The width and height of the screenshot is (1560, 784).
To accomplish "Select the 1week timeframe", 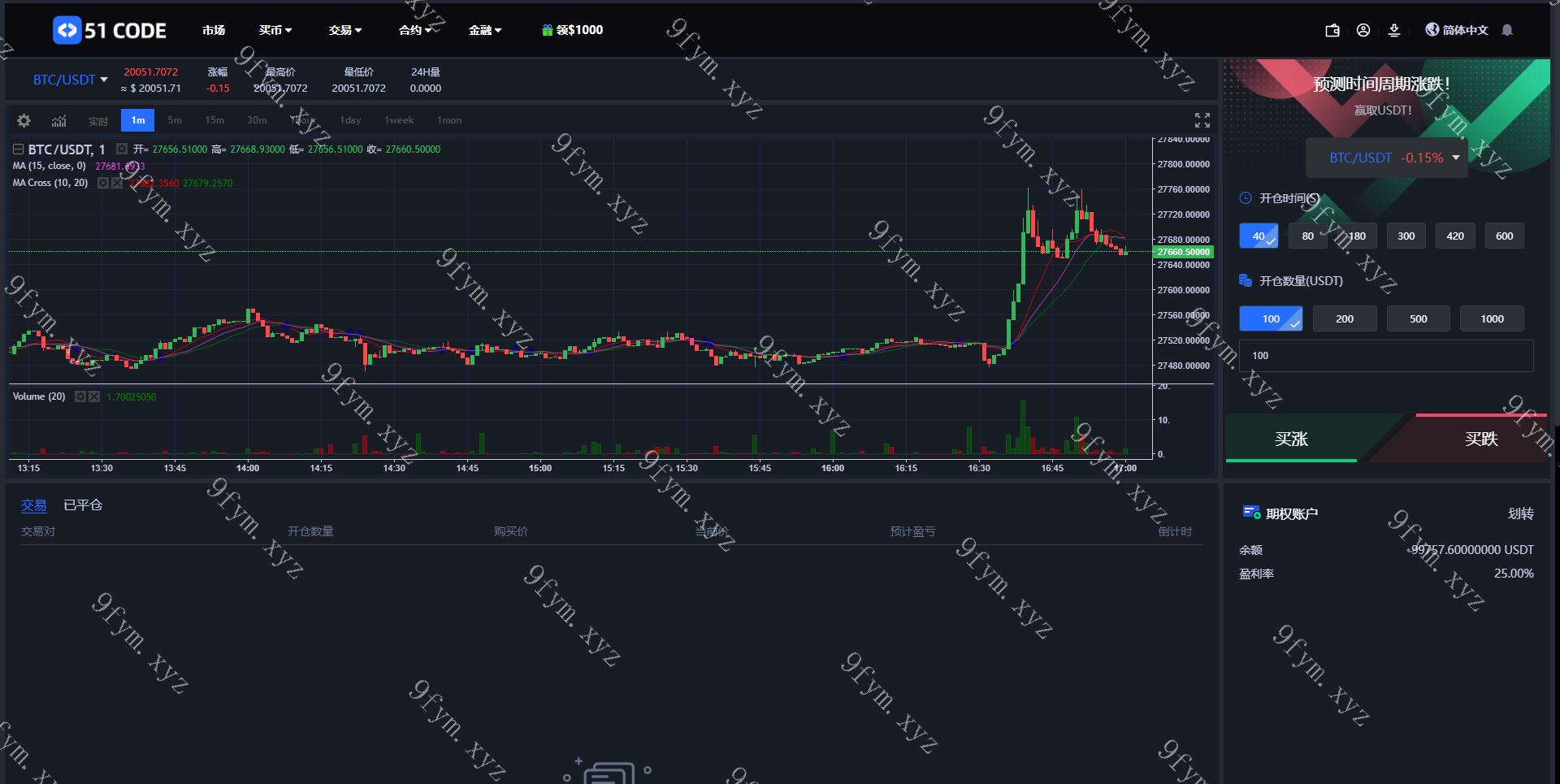I will click(399, 120).
